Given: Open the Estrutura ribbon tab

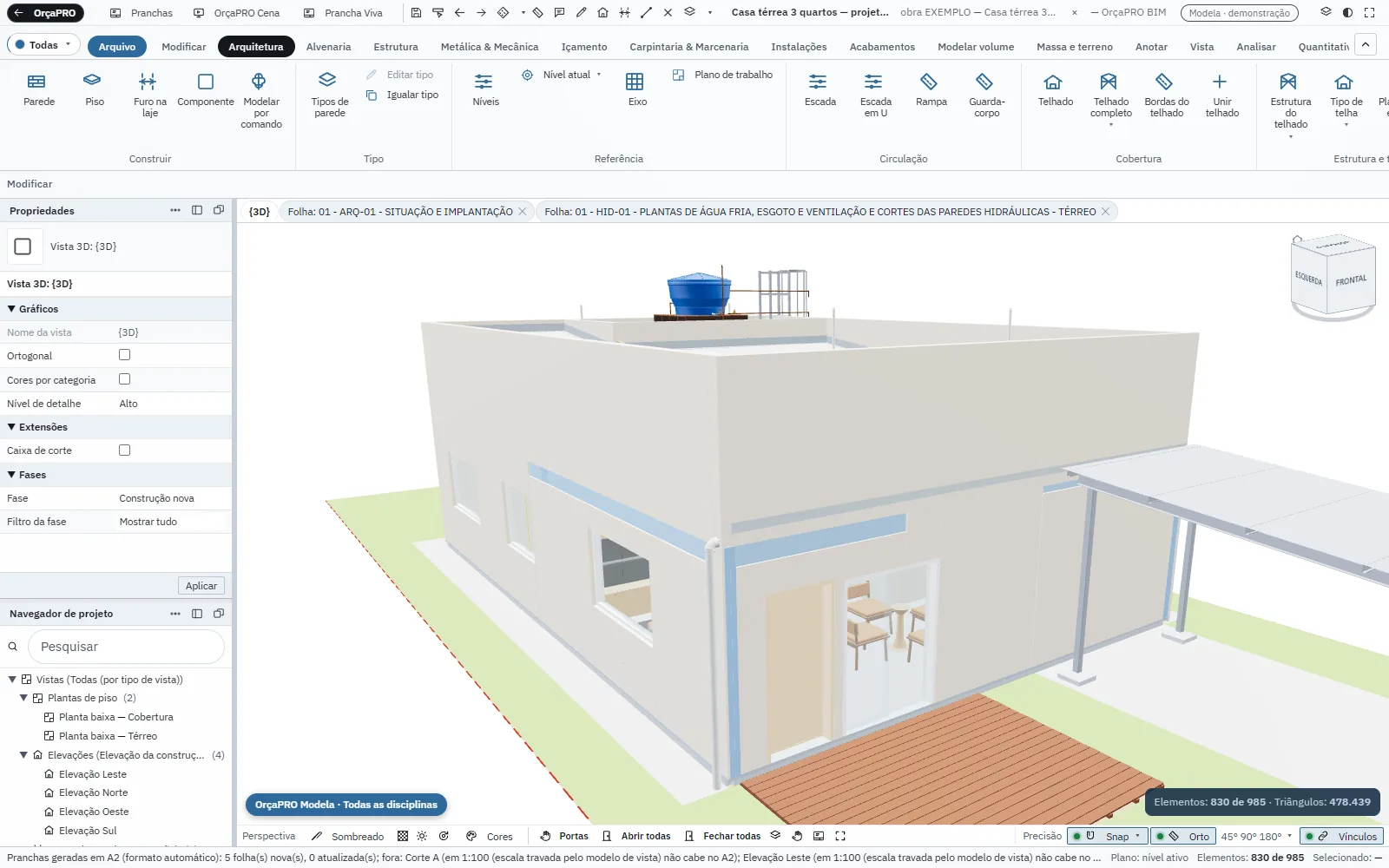Looking at the screenshot, I should pyautogui.click(x=396, y=47).
